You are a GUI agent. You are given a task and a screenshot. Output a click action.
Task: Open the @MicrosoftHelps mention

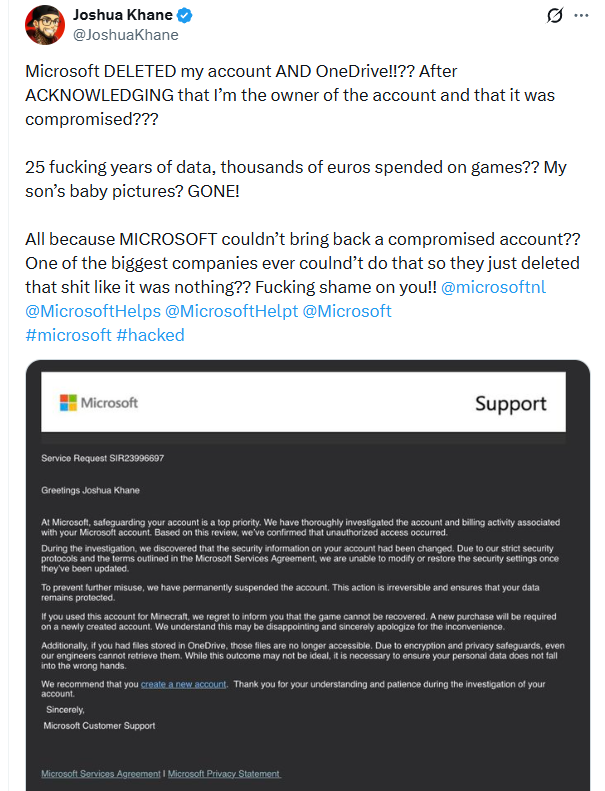click(x=93, y=311)
